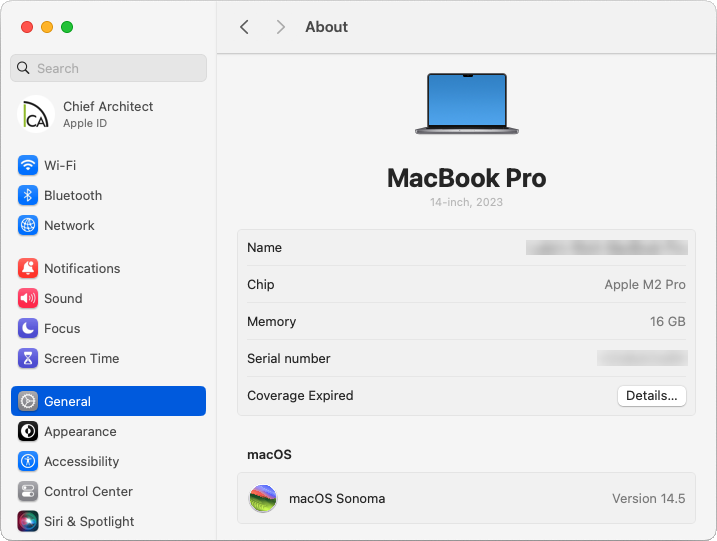Click the Notifications bell icon
The width and height of the screenshot is (717, 541).
pyautogui.click(x=28, y=268)
